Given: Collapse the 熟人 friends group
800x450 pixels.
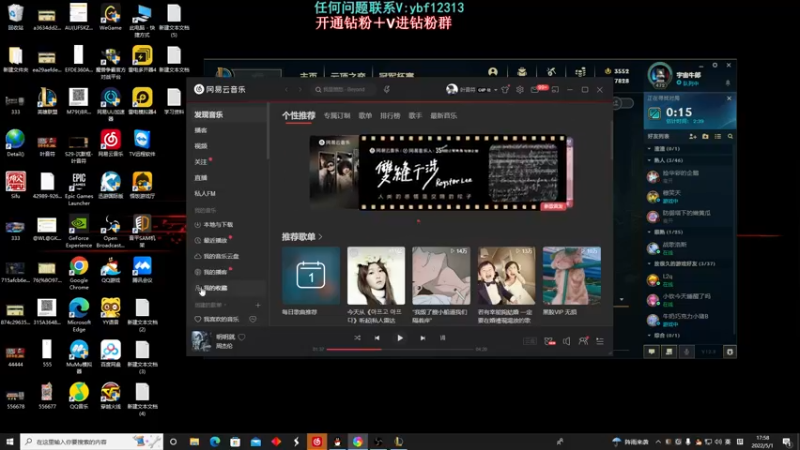Looking at the screenshot, I should 649,160.
